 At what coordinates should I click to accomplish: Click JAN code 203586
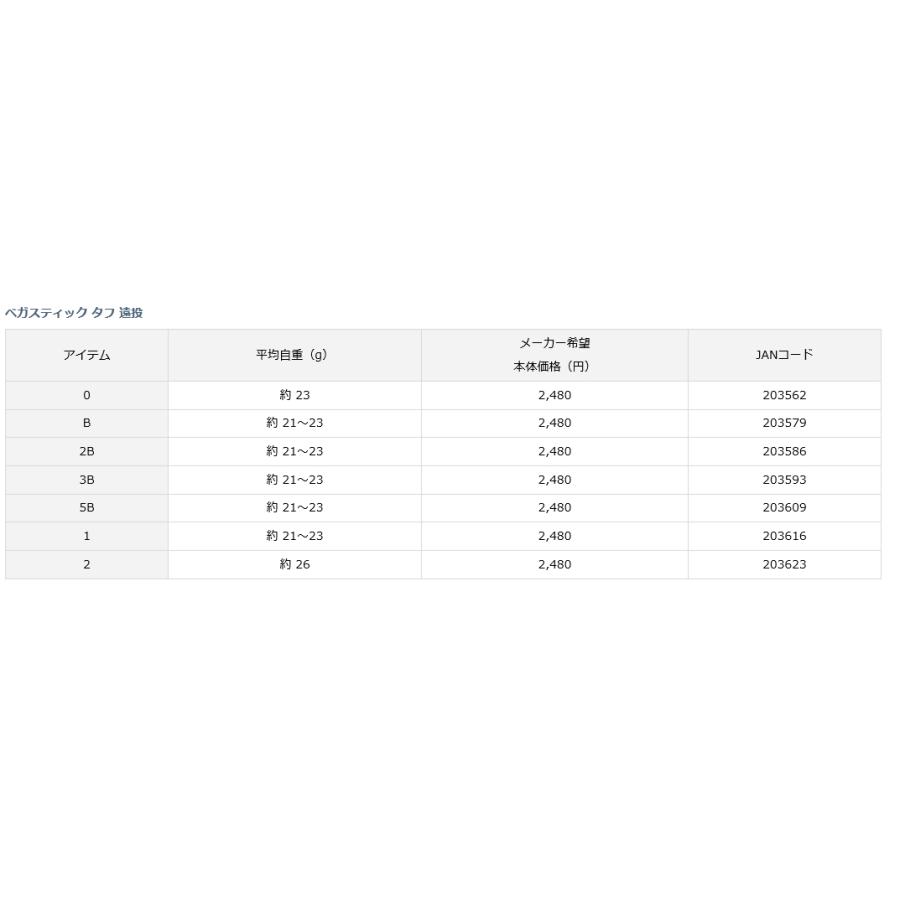[784, 451]
